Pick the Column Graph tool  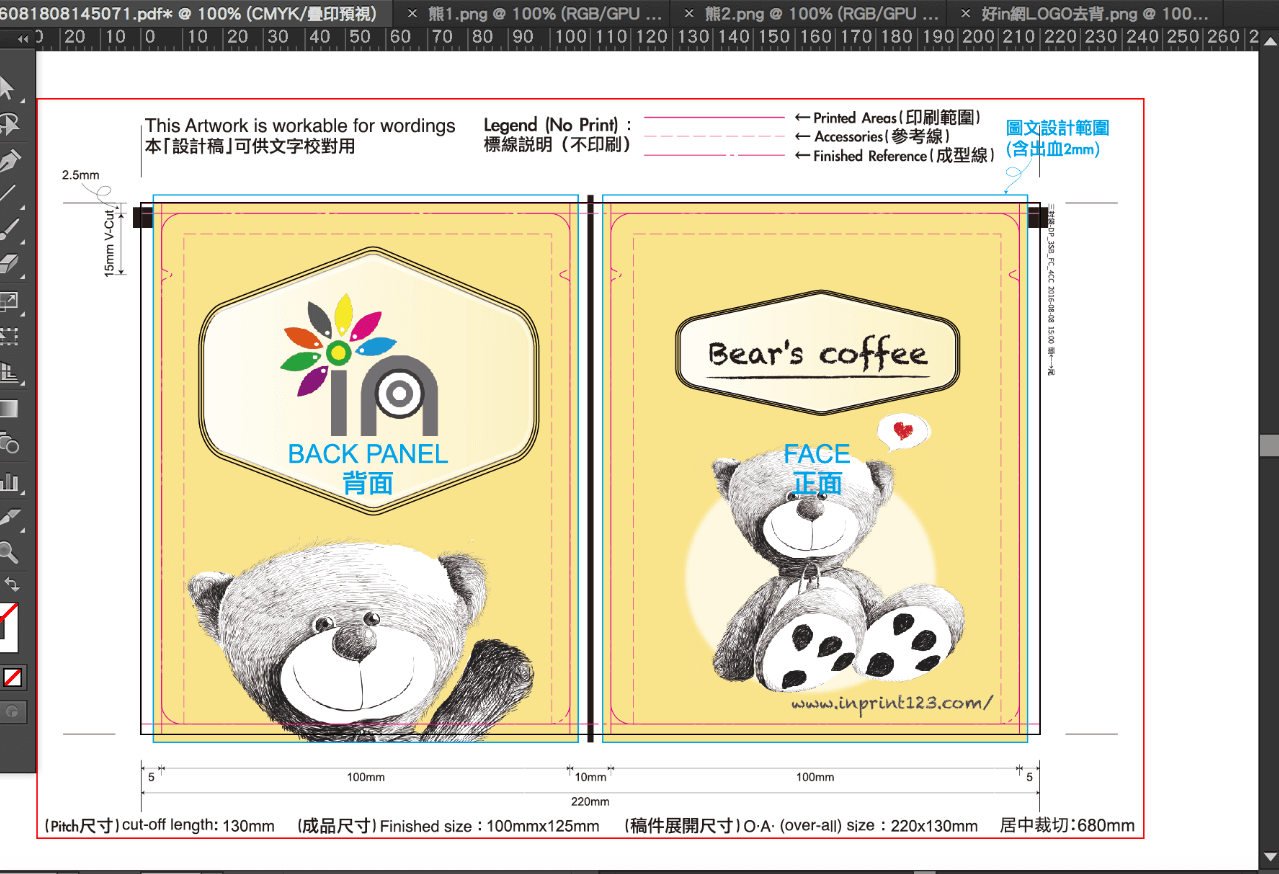[9, 480]
